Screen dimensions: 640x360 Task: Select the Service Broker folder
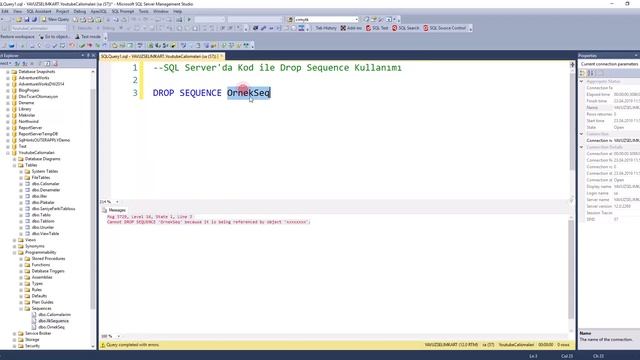[x=38, y=333]
